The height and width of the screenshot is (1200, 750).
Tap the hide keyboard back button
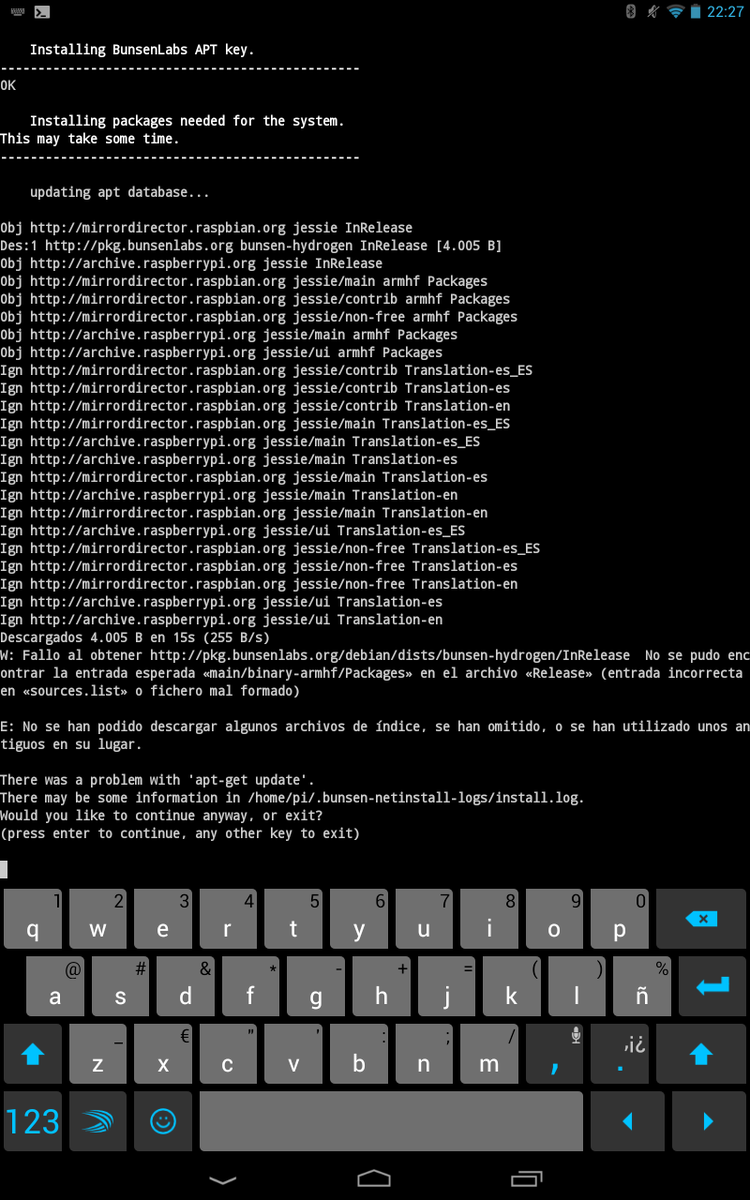tap(223, 1178)
